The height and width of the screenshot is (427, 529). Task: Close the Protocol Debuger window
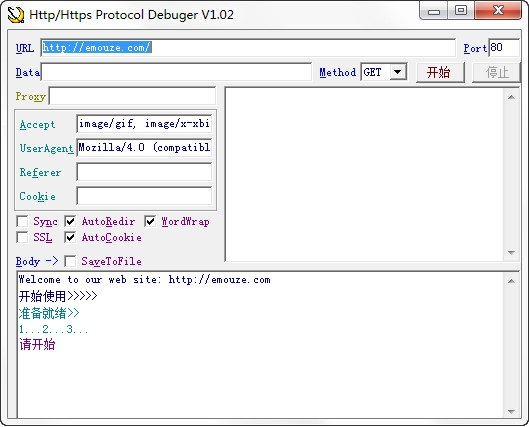tap(498, 10)
